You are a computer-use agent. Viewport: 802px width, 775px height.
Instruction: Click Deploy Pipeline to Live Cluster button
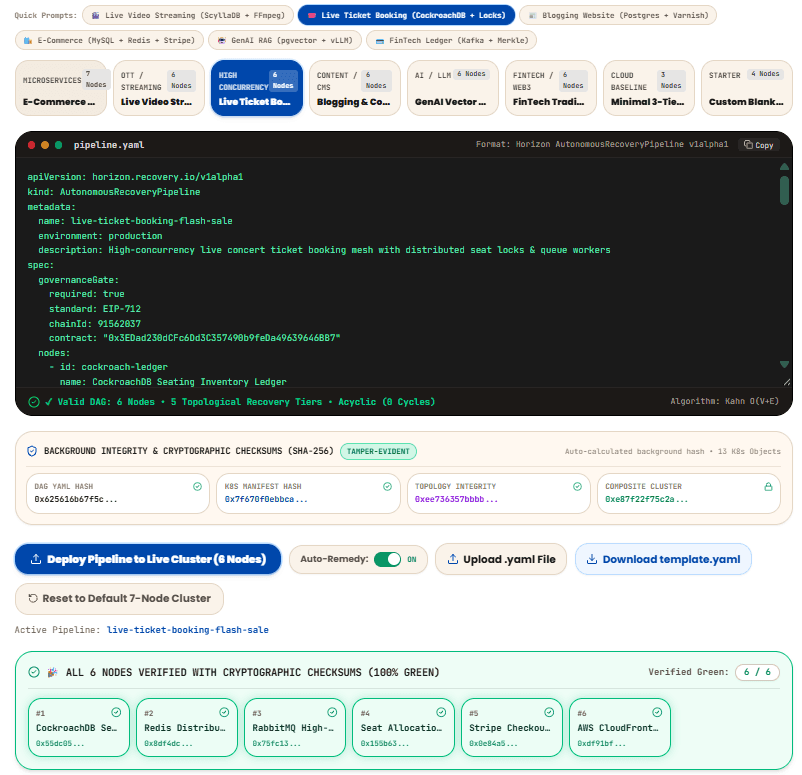coord(148,559)
